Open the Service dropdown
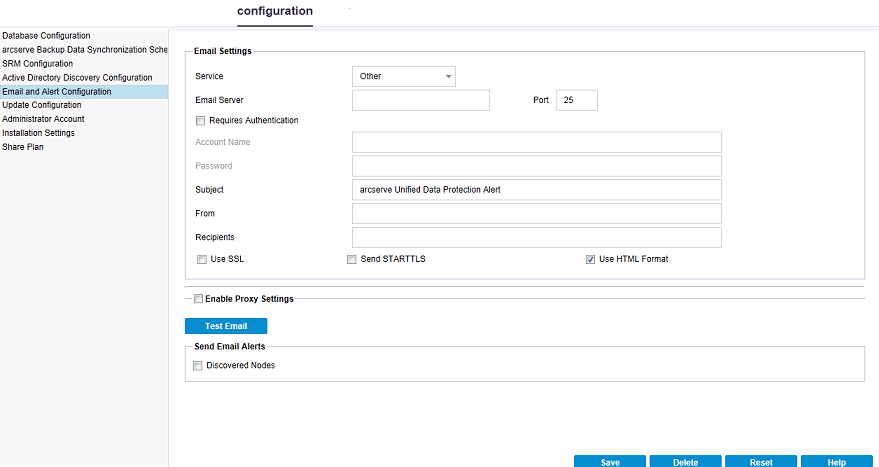 click(x=404, y=76)
